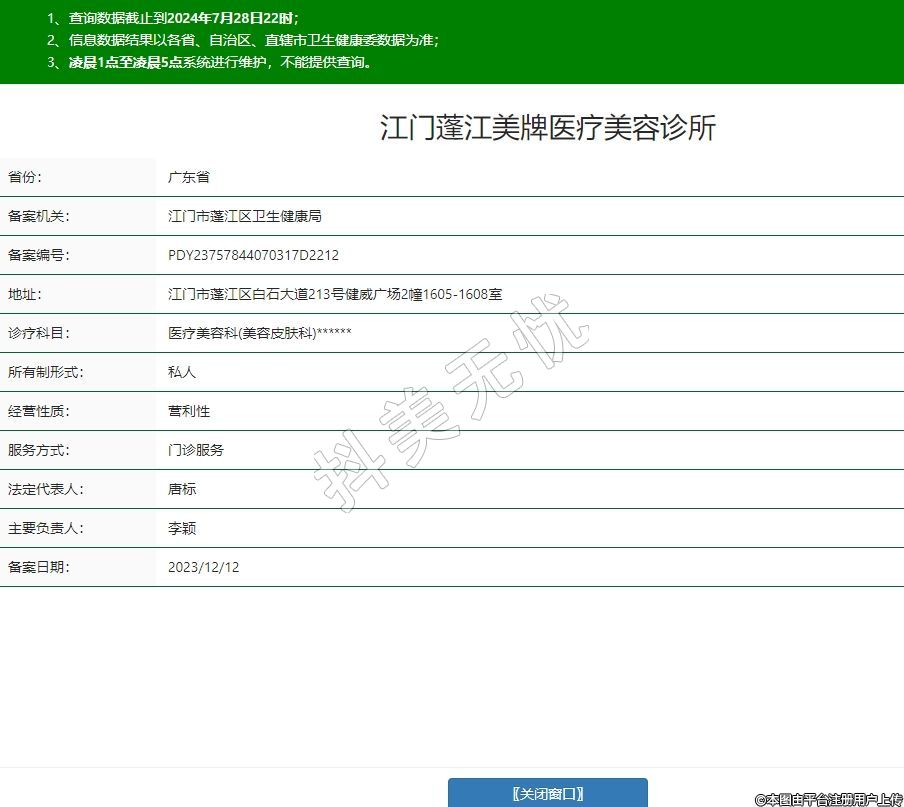
Task: Select the record number PDY23757844070317D2212
Action: tap(253, 255)
